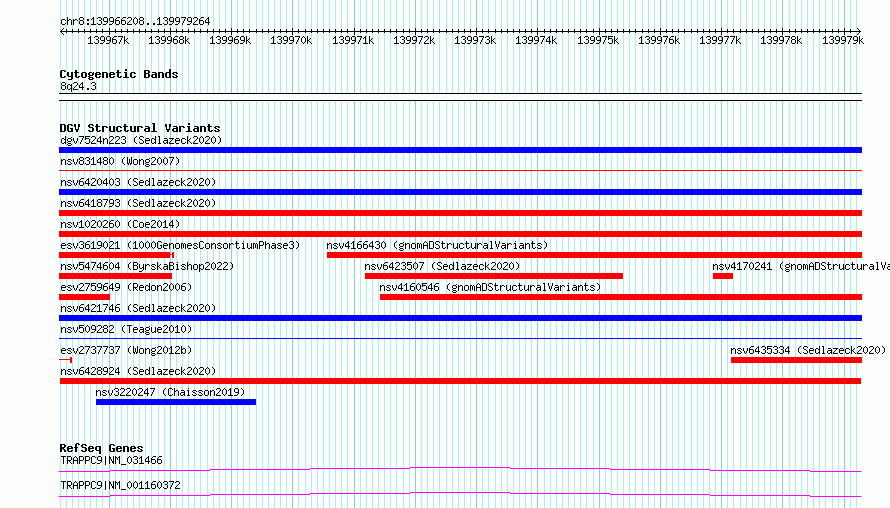The width and height of the screenshot is (890, 508).
Task: Click the nsv6418793 (Sedlazeck2020) label
Action: [138, 203]
